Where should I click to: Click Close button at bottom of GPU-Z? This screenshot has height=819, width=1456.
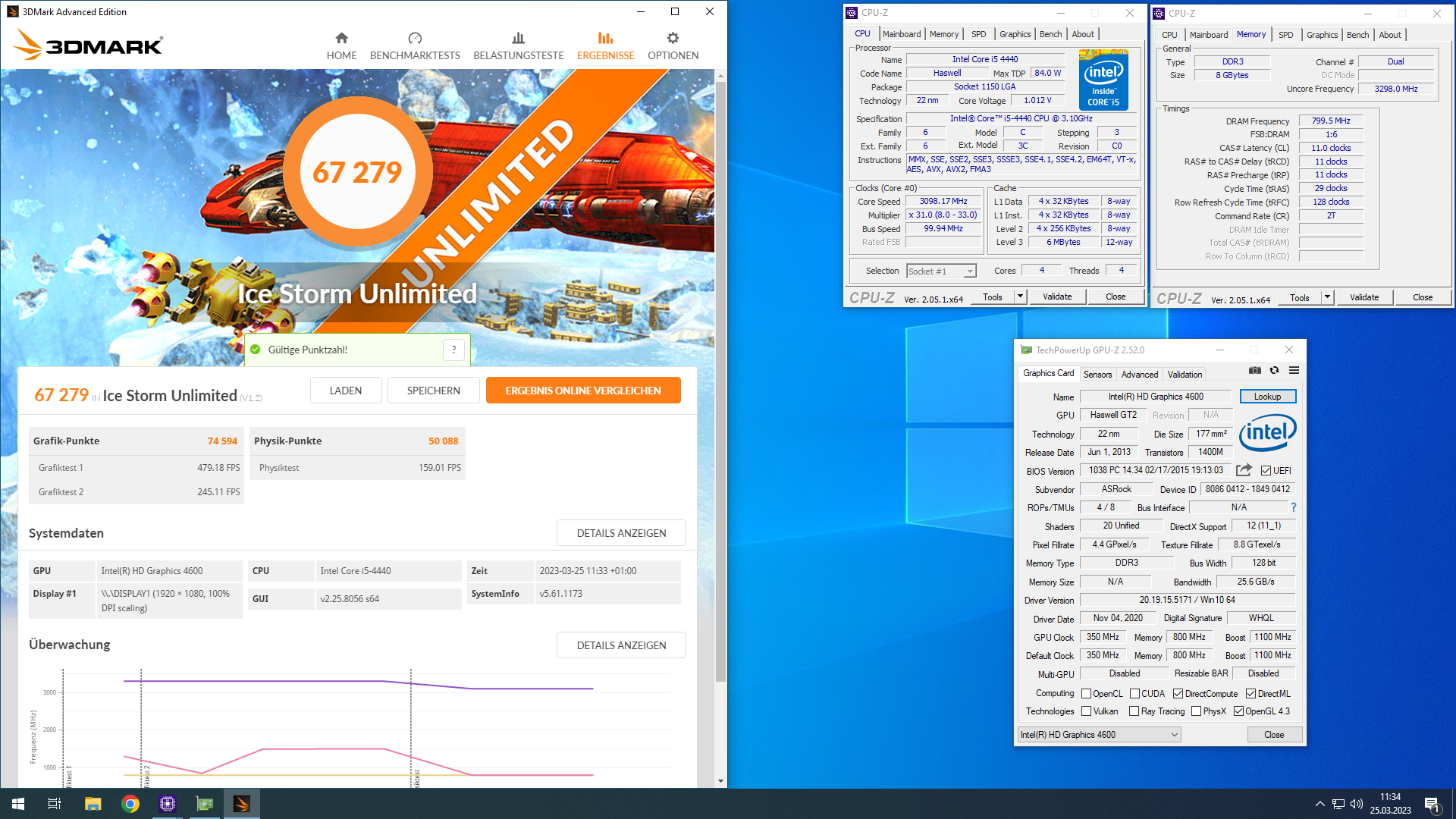pyautogui.click(x=1274, y=735)
